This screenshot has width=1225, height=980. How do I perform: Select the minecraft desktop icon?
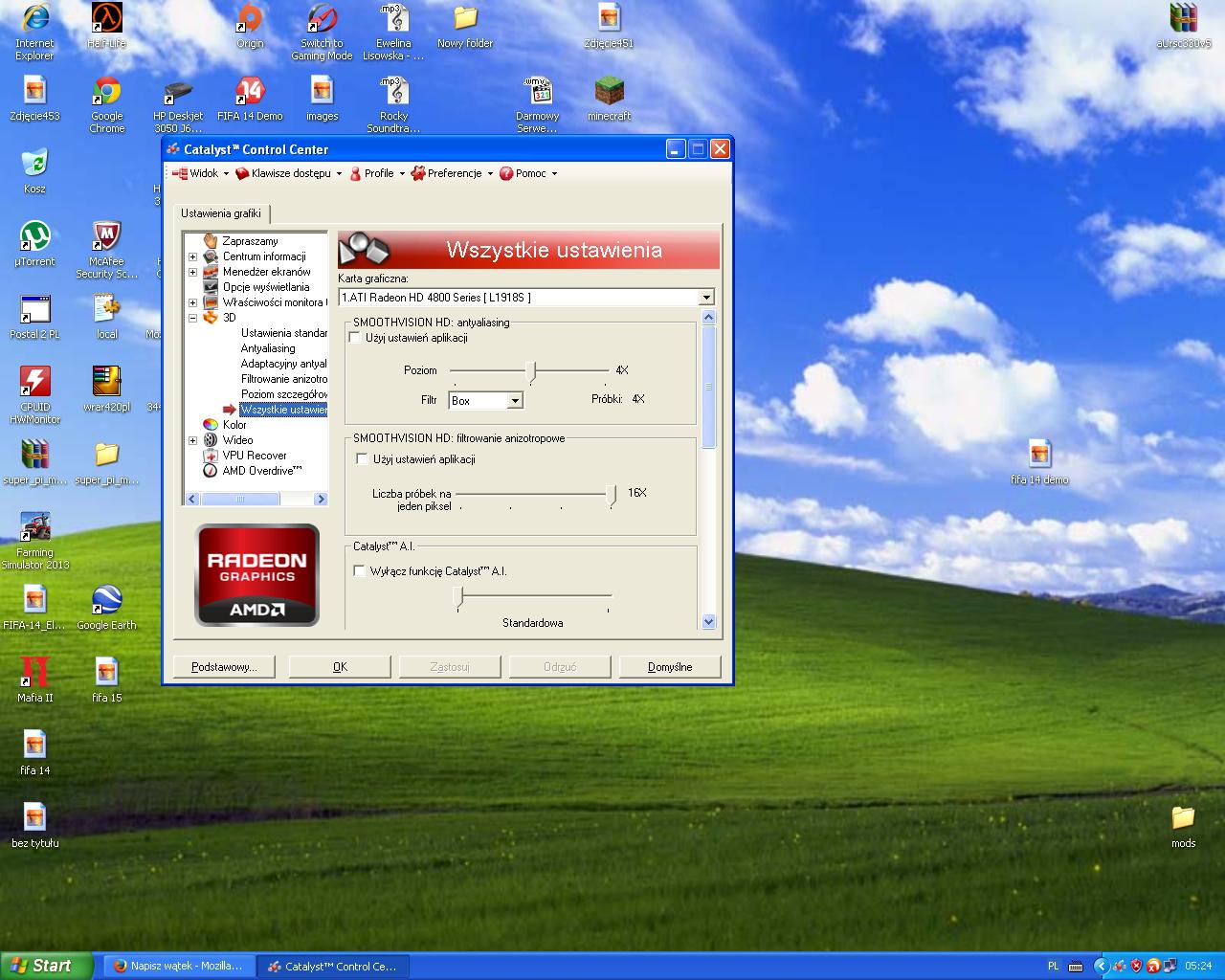(x=609, y=100)
